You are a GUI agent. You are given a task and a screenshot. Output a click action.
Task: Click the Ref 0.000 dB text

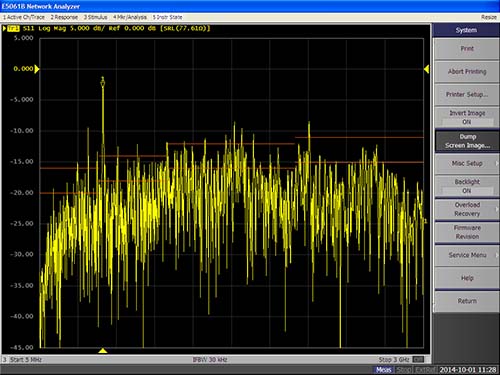(132, 28)
